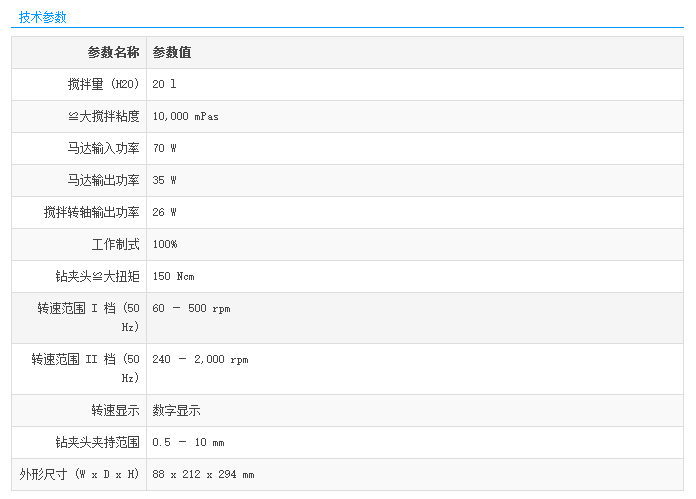Viewport: 696px width, 499px height.
Task: Click the 马达输出功率 label
Action: click(103, 180)
